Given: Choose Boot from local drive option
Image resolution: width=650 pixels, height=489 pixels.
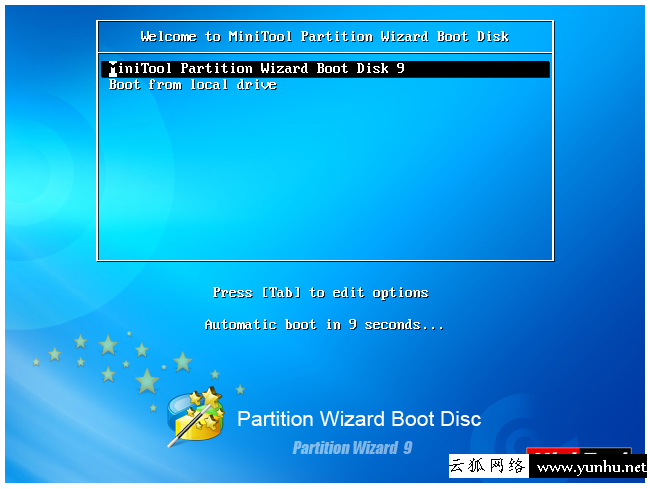Looking at the screenshot, I should point(193,85).
